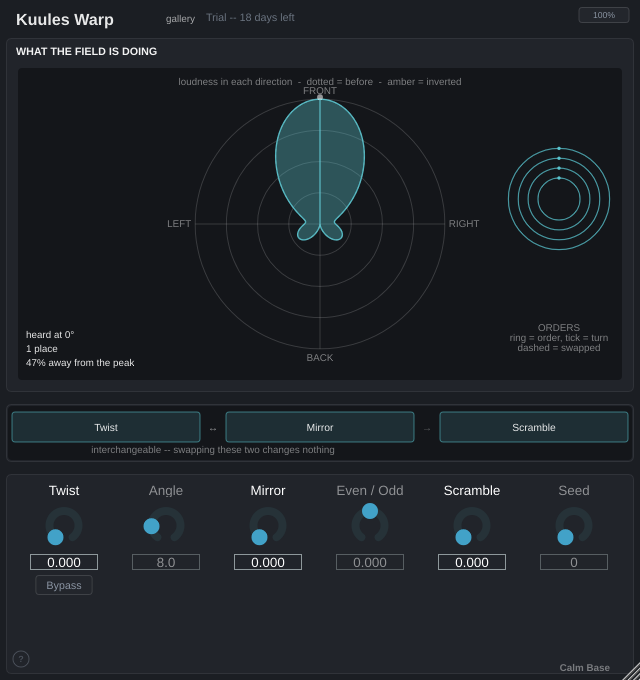The width and height of the screenshot is (640, 680).
Task: Click the '47% away from the peak' text
Action: click(x=80, y=363)
